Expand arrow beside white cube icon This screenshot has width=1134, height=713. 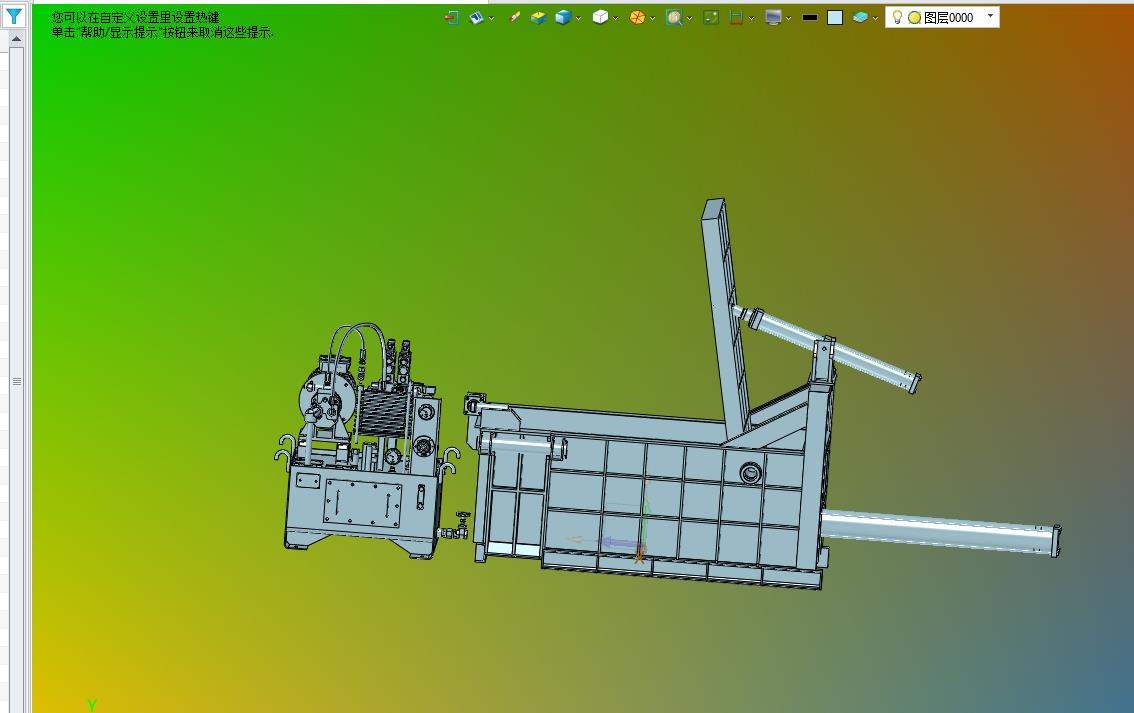(615, 18)
